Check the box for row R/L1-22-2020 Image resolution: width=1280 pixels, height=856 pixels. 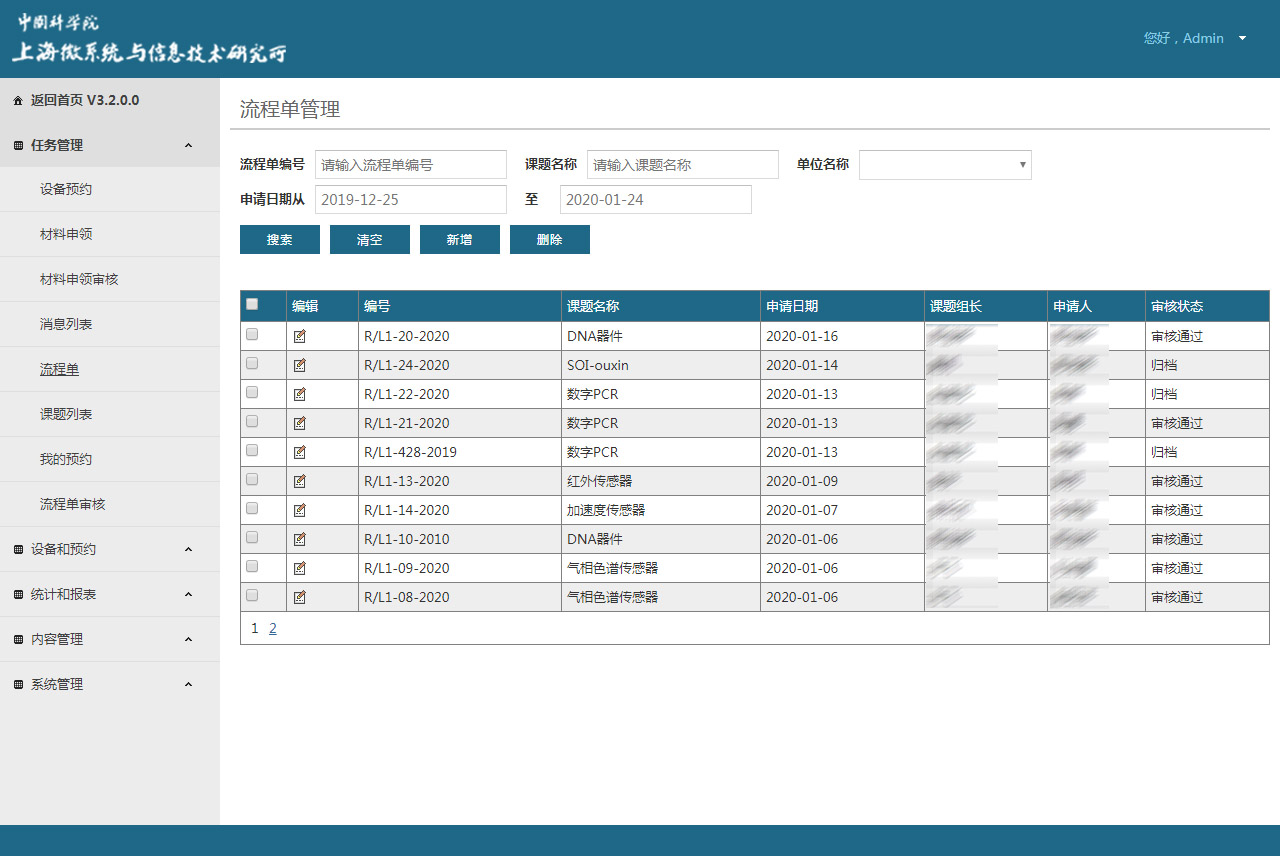(252, 393)
